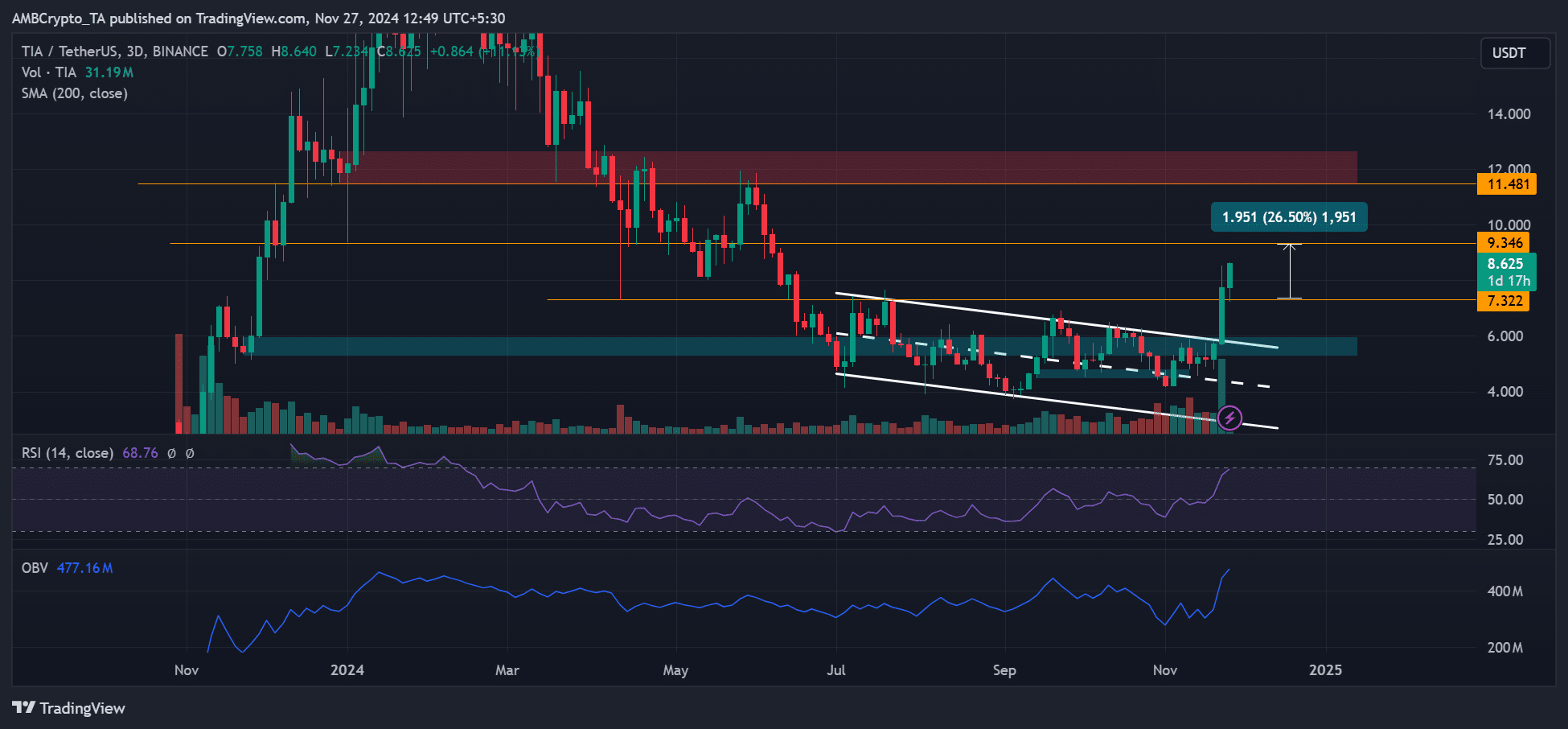Click the 7.322 price level label
Image resolution: width=1568 pixels, height=729 pixels.
1504,301
